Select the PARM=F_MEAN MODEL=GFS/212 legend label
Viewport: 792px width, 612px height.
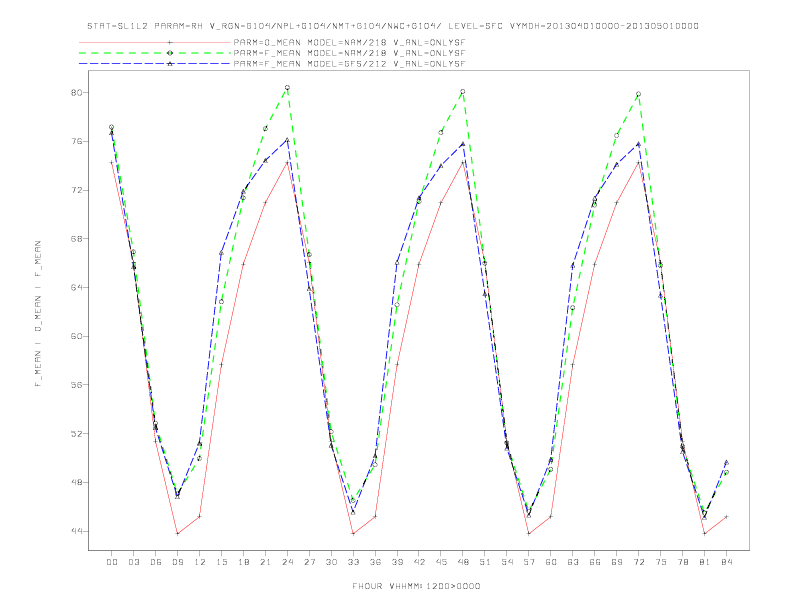(349, 64)
